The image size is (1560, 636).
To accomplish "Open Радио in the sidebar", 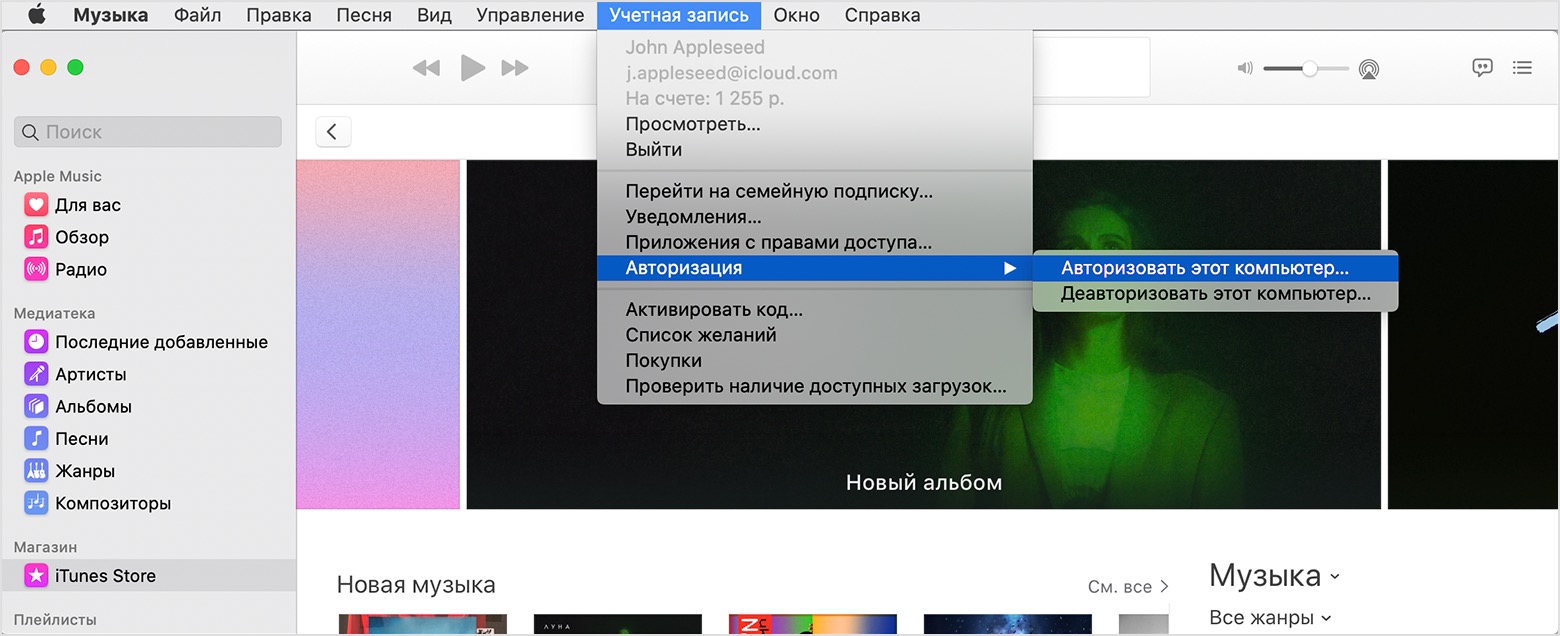I will coord(80,269).
